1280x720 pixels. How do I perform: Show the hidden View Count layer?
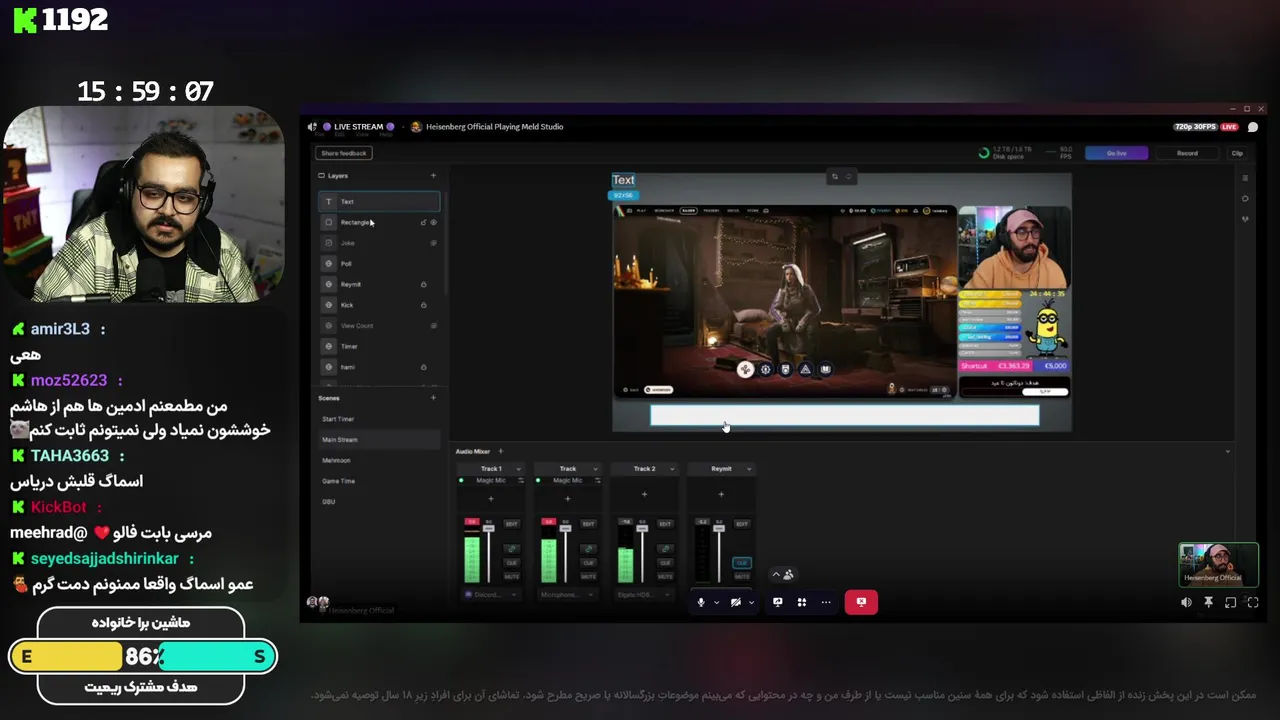tap(434, 326)
